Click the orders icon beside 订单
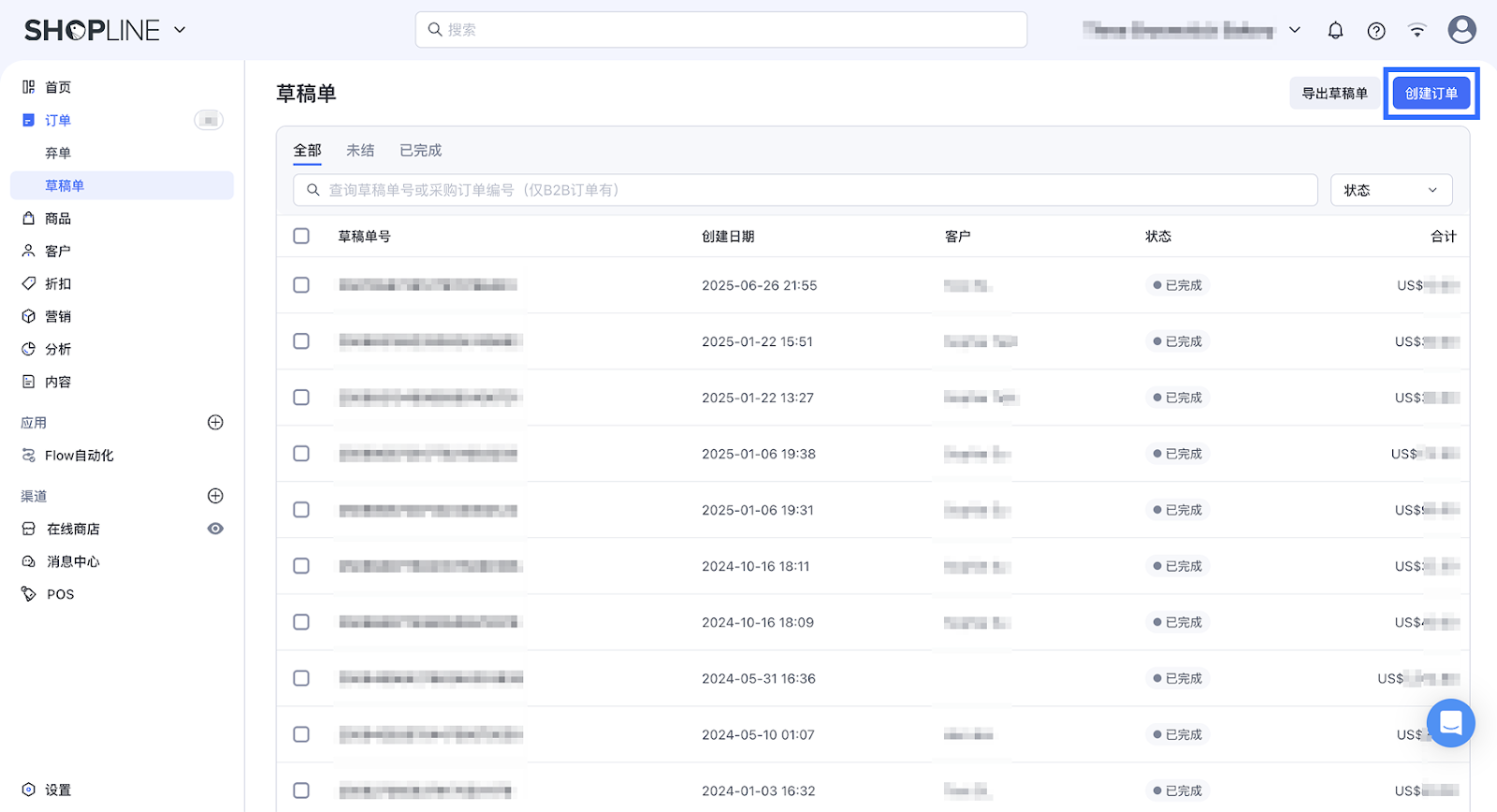1497x812 pixels. pyautogui.click(x=29, y=120)
